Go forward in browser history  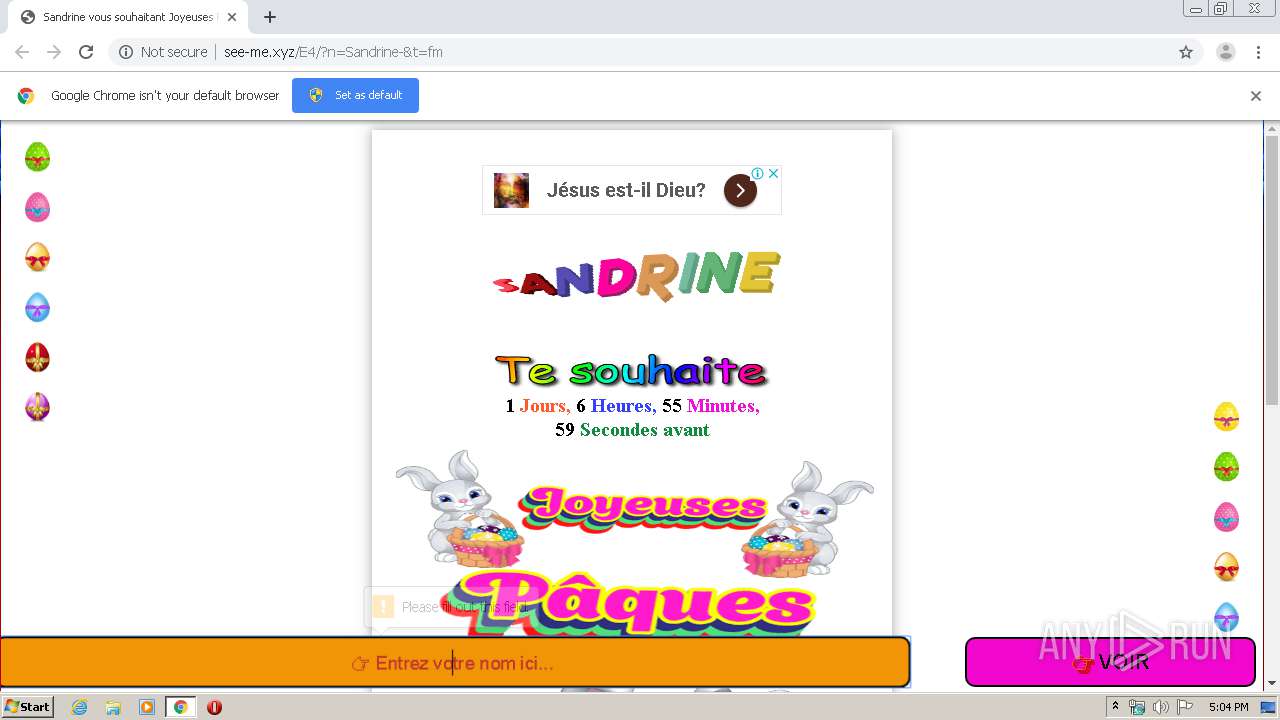pyautogui.click(x=54, y=52)
